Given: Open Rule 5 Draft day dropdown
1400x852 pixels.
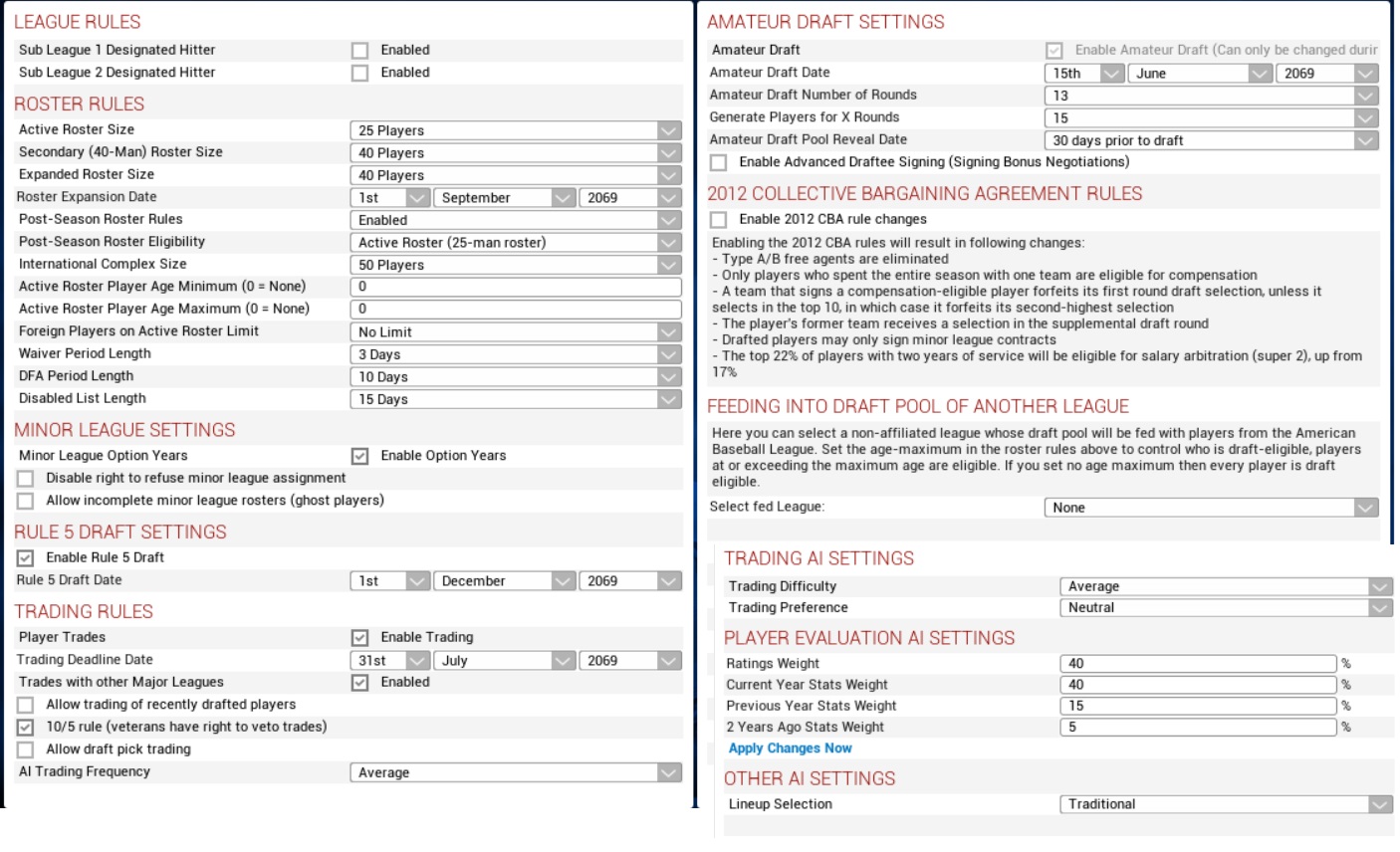Looking at the screenshot, I should pos(389,581).
